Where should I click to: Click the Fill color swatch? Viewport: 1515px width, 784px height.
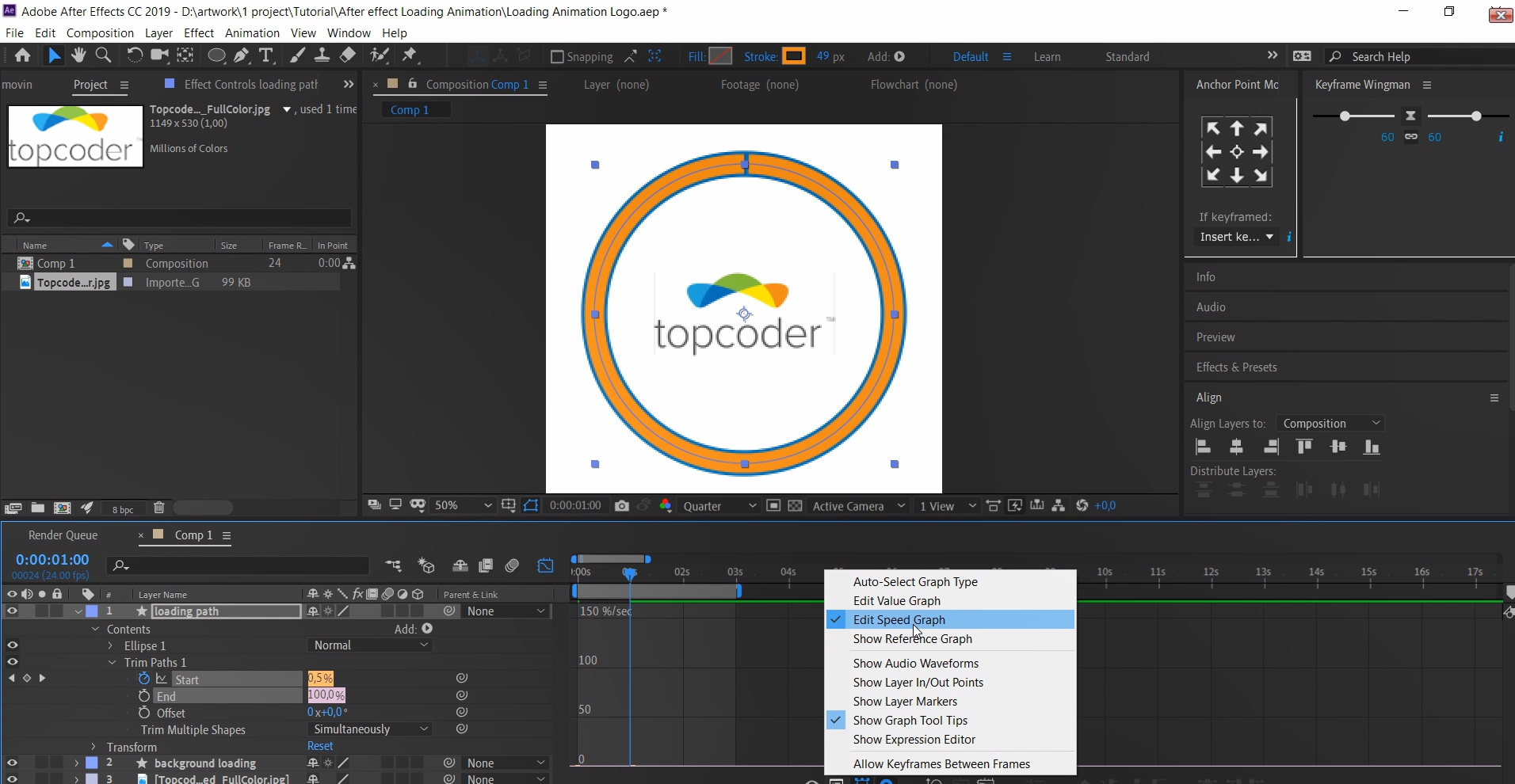pos(720,56)
